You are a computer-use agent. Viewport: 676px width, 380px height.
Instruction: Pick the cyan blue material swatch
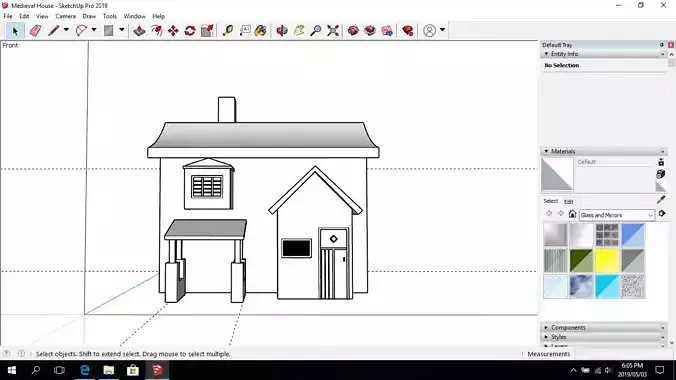tap(607, 286)
